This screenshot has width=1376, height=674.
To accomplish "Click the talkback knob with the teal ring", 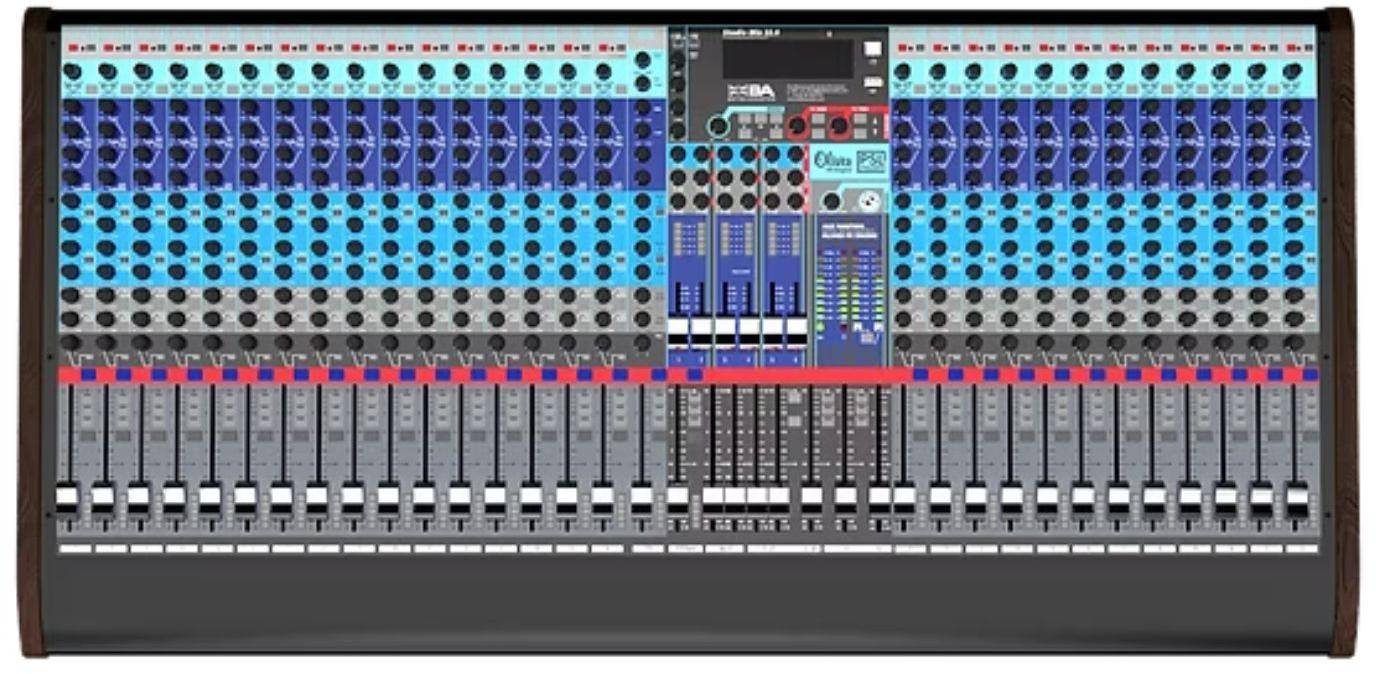I will pyautogui.click(x=717, y=126).
